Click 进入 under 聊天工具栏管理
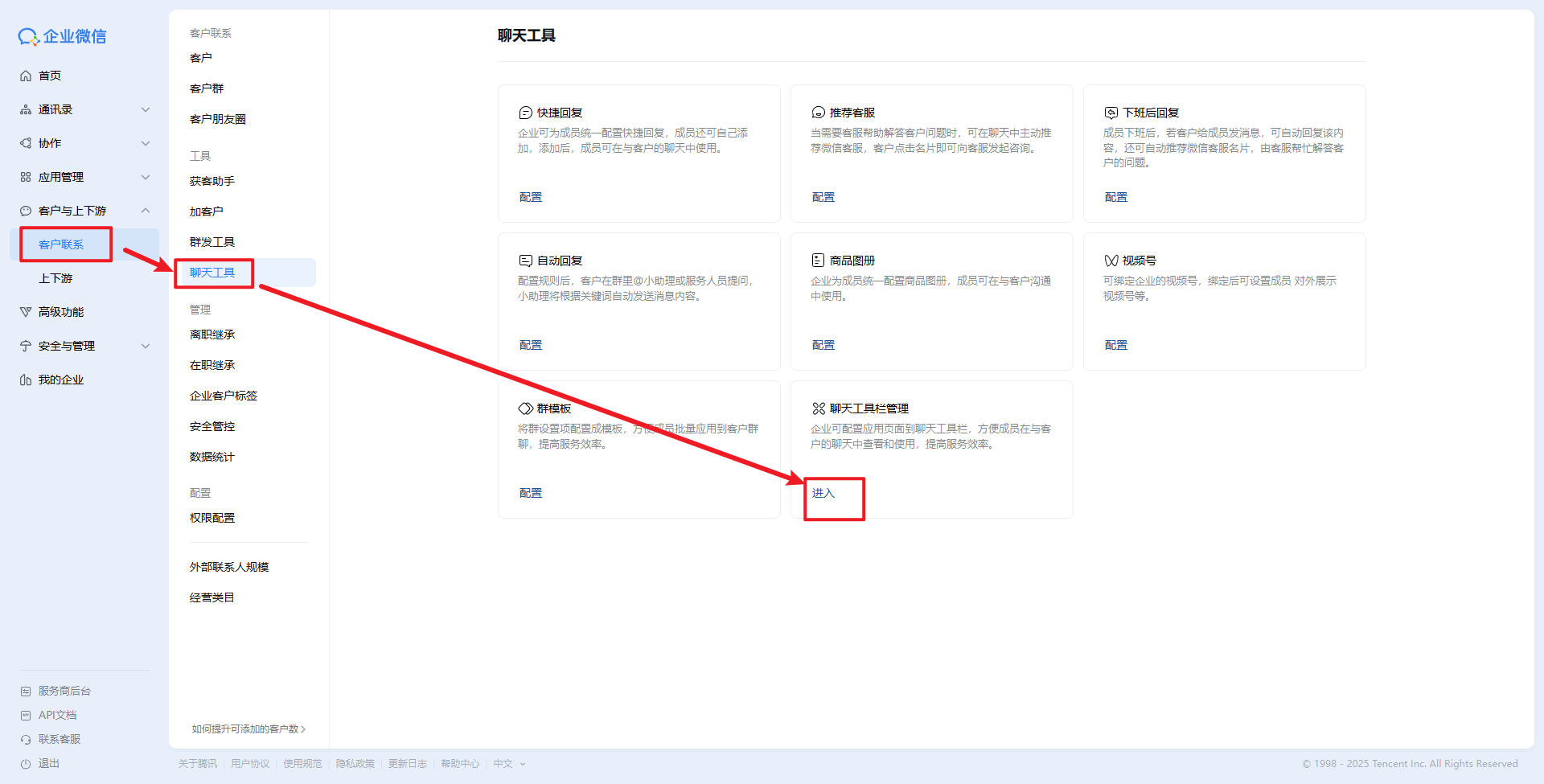 click(x=823, y=493)
